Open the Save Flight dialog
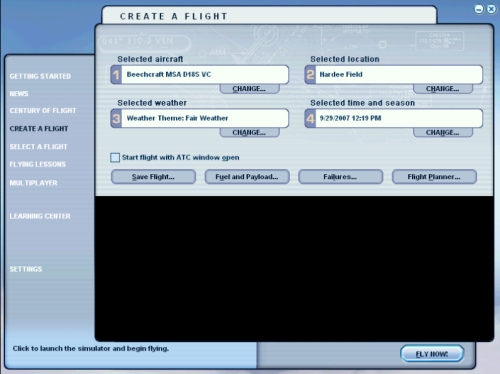500x374 pixels. [153, 177]
